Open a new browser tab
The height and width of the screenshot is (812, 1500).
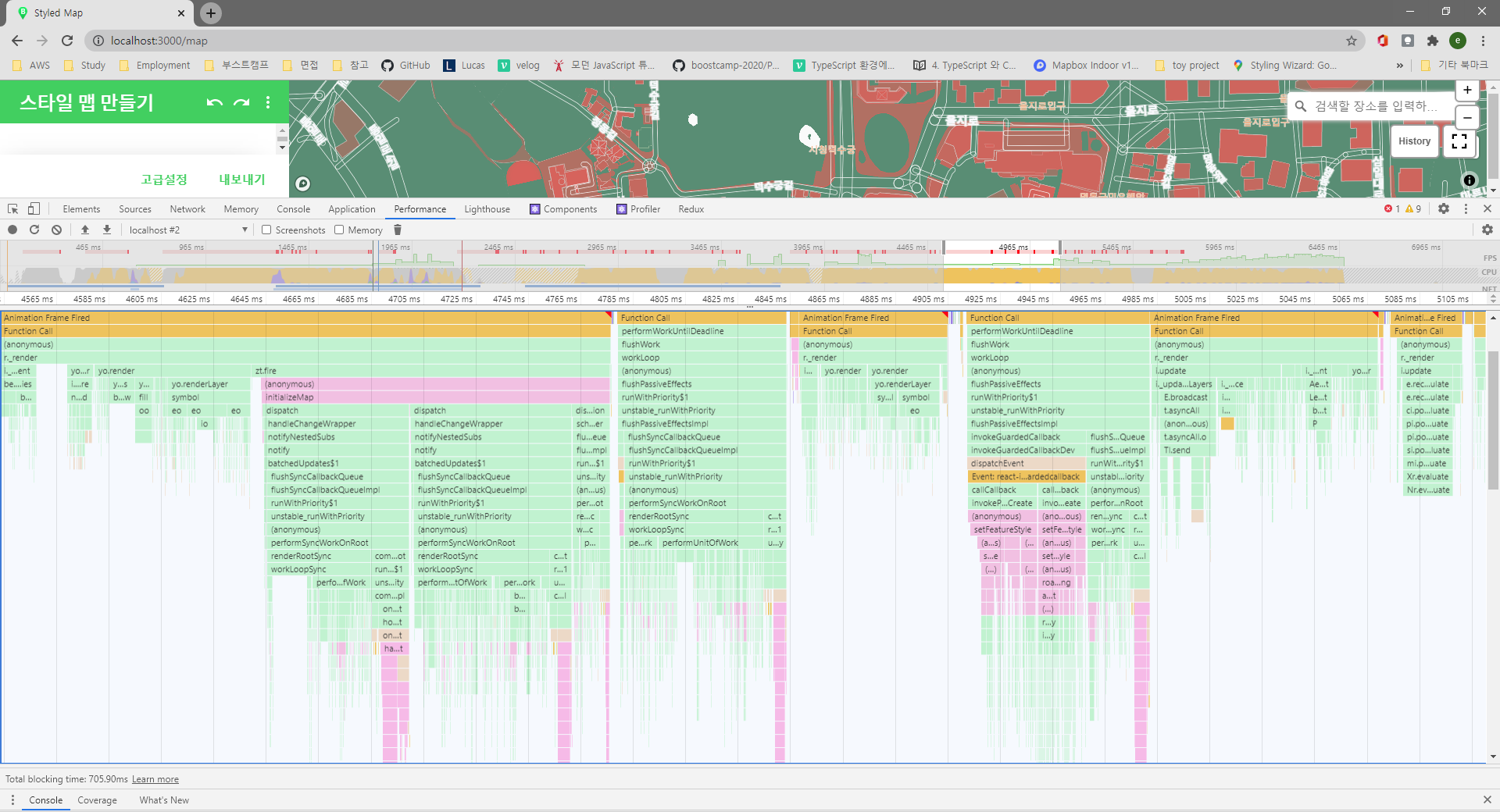coord(211,12)
